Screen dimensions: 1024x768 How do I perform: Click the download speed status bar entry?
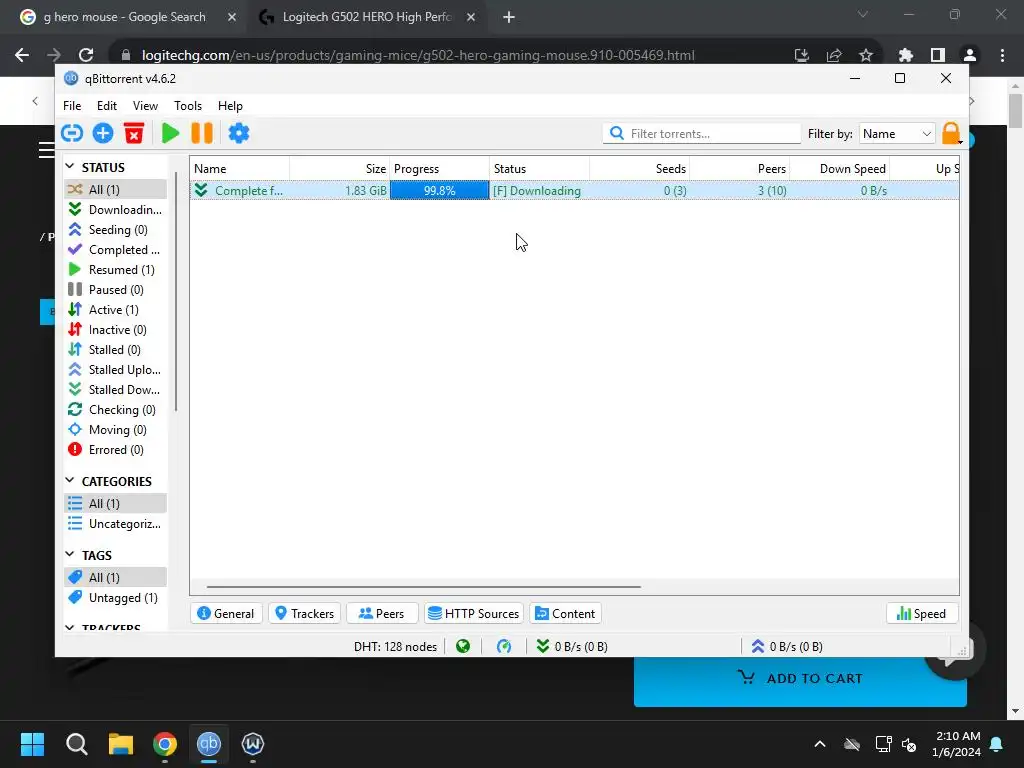tap(572, 647)
